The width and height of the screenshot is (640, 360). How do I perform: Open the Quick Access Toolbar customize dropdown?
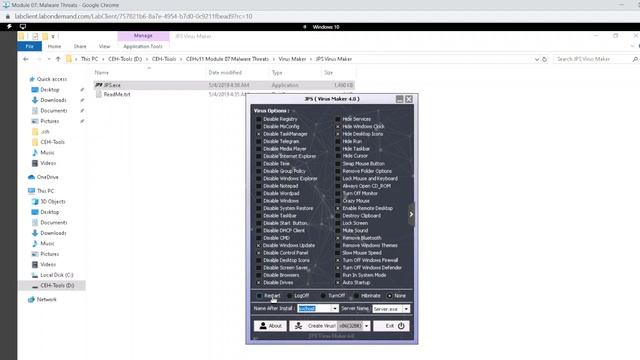click(x=53, y=36)
